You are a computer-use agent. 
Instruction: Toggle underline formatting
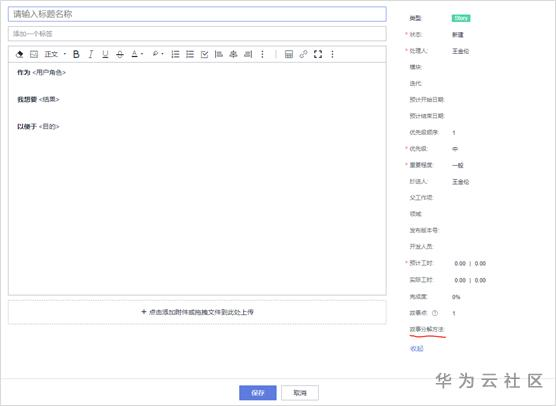(x=105, y=54)
